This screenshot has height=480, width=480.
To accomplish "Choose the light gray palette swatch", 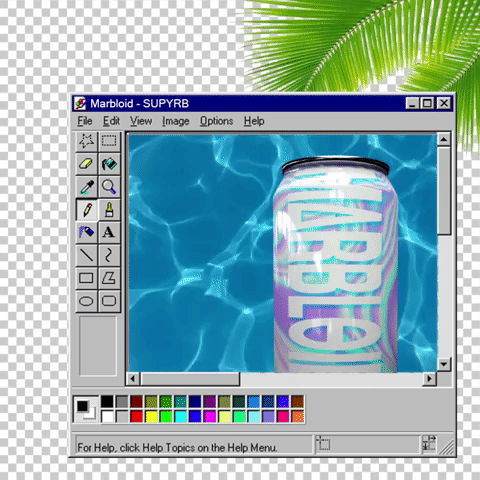I will tap(122, 416).
